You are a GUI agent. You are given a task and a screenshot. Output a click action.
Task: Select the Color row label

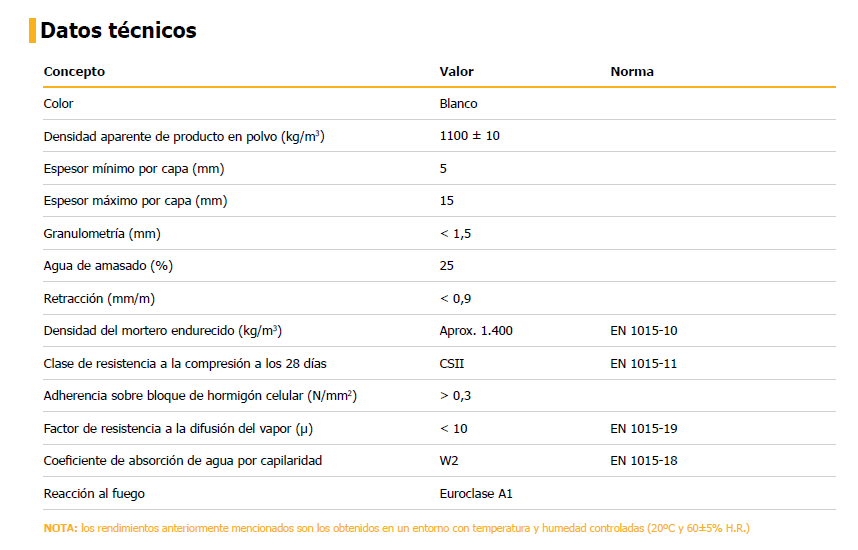58,103
